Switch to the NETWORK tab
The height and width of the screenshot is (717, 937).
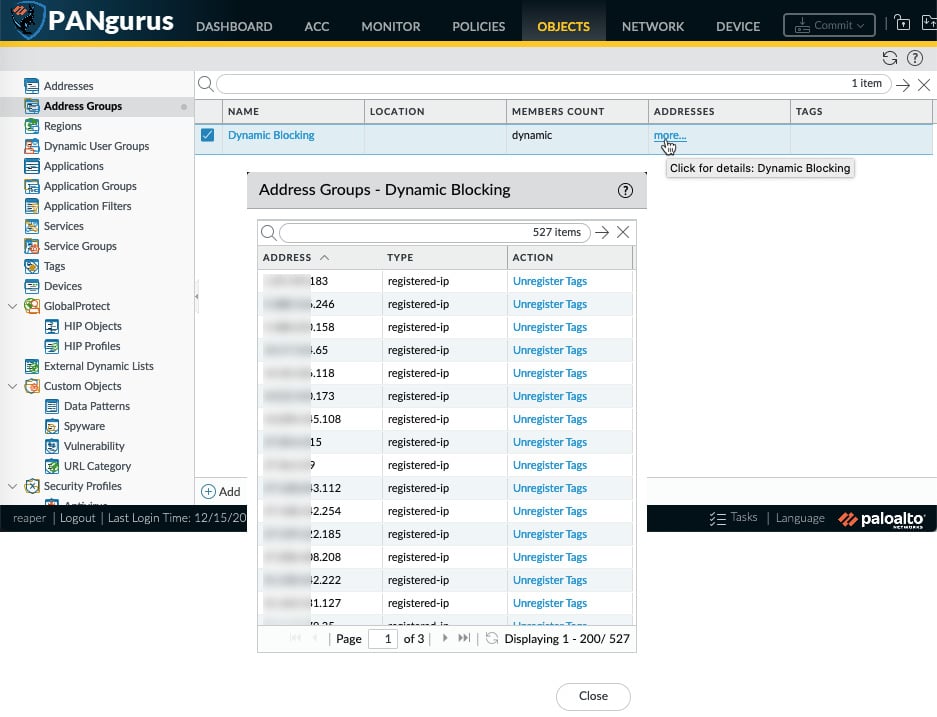pyautogui.click(x=653, y=26)
